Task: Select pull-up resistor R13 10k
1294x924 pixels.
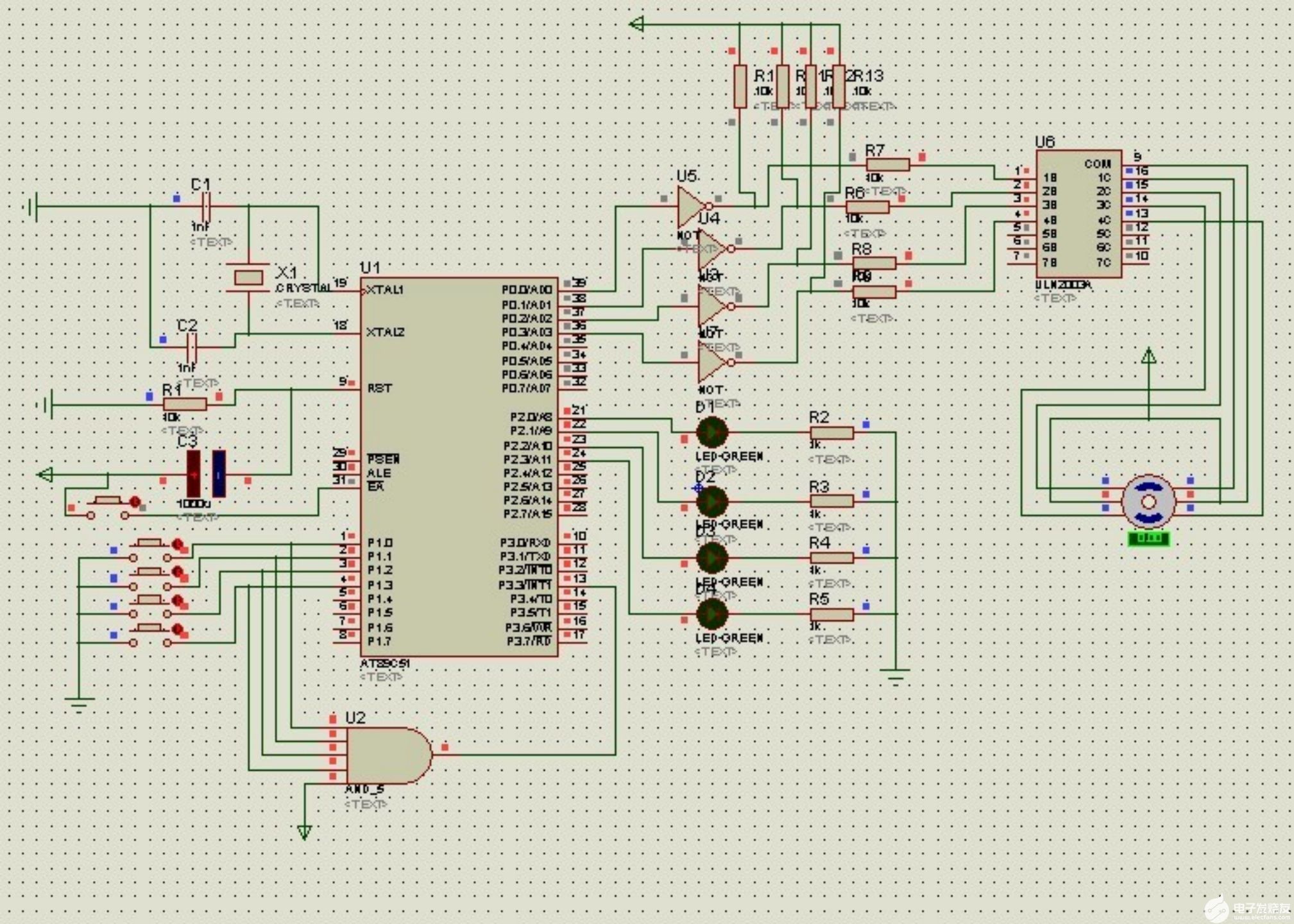Action: 839,86
